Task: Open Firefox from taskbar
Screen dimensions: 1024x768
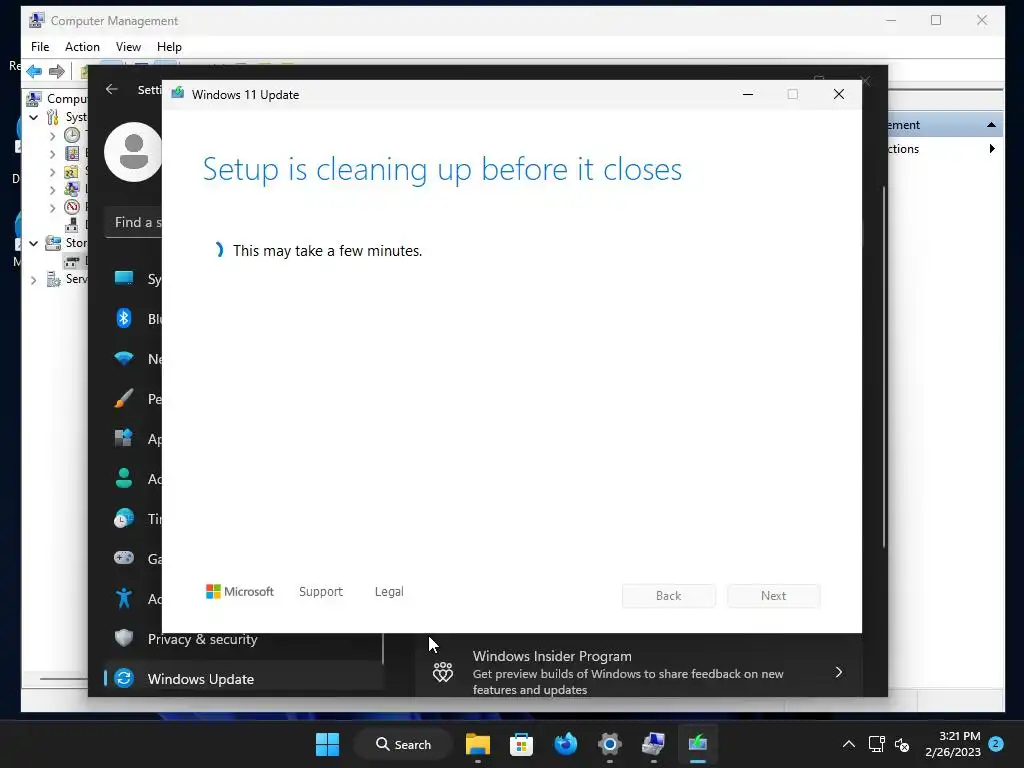Action: [x=566, y=744]
